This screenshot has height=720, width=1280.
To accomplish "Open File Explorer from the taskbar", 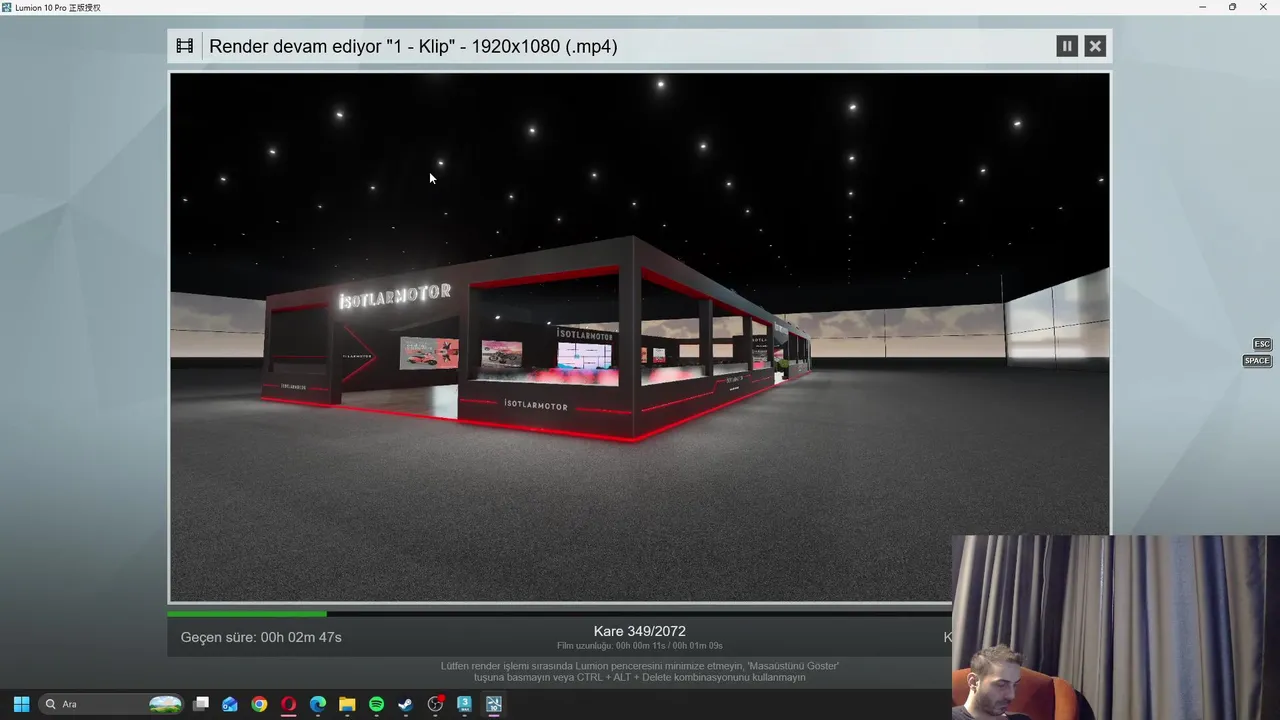I will click(x=347, y=704).
